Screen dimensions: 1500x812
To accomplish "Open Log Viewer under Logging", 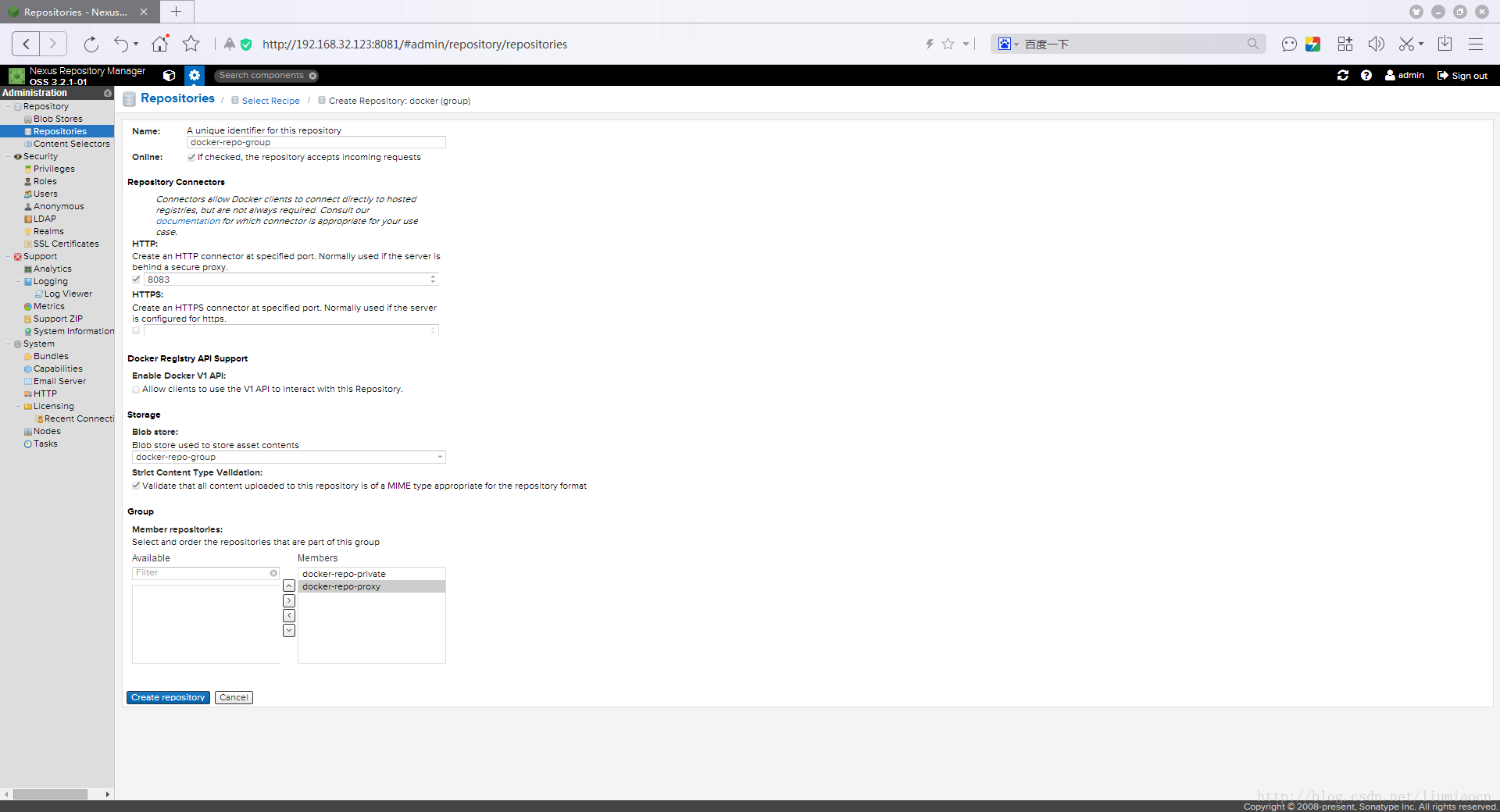I will point(68,294).
